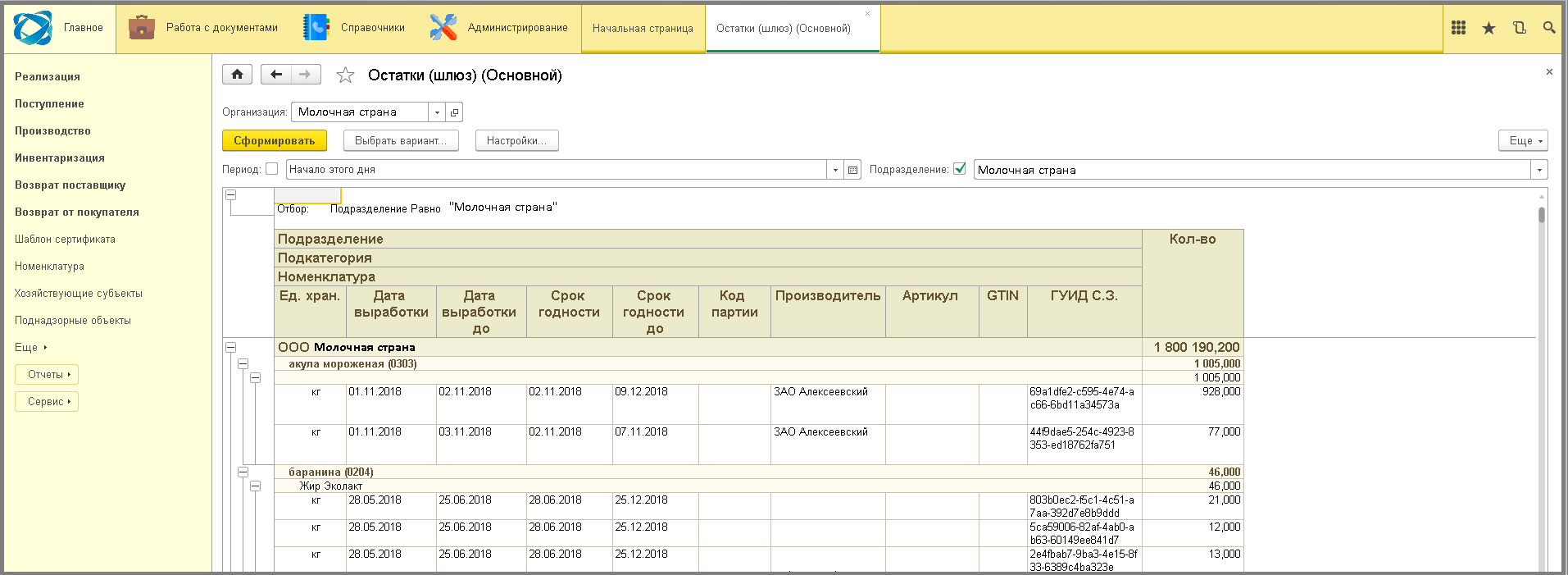The width and height of the screenshot is (1568, 575).
Task: Navigate back with left arrow
Action: [276, 75]
